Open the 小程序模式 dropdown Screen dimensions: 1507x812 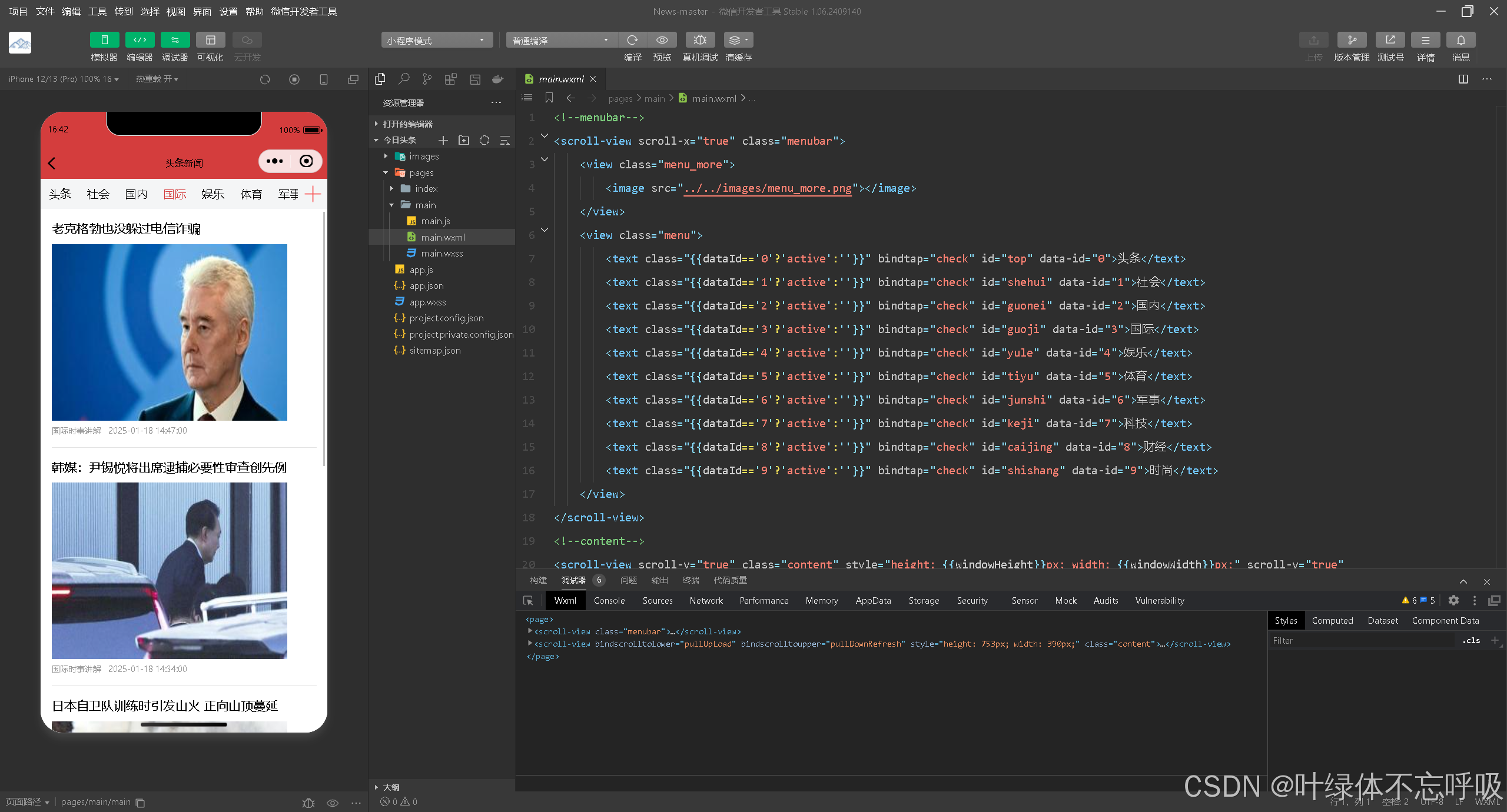click(436, 40)
